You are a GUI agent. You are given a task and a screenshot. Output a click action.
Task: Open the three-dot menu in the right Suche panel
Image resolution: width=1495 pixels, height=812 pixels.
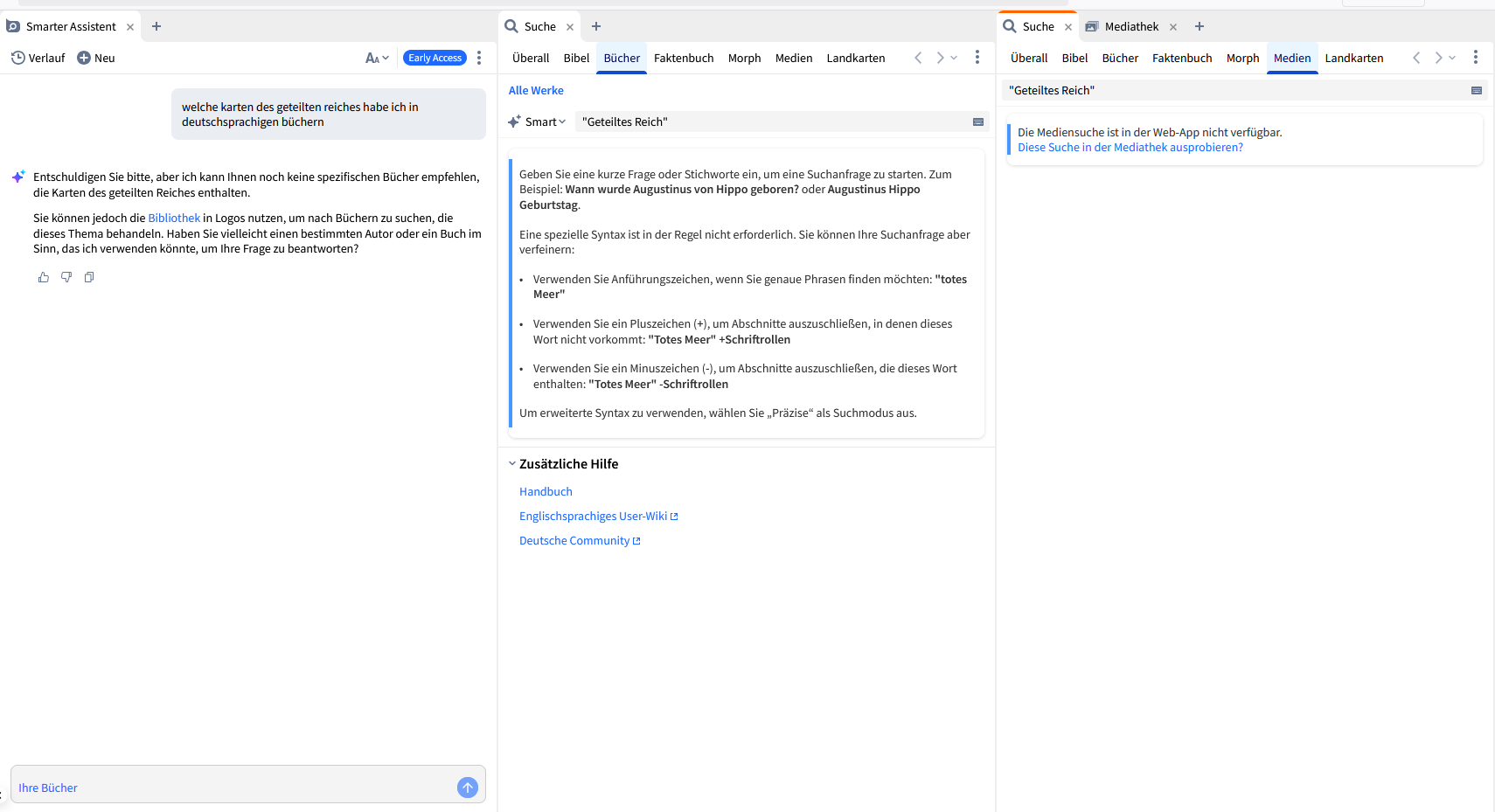click(x=1477, y=57)
